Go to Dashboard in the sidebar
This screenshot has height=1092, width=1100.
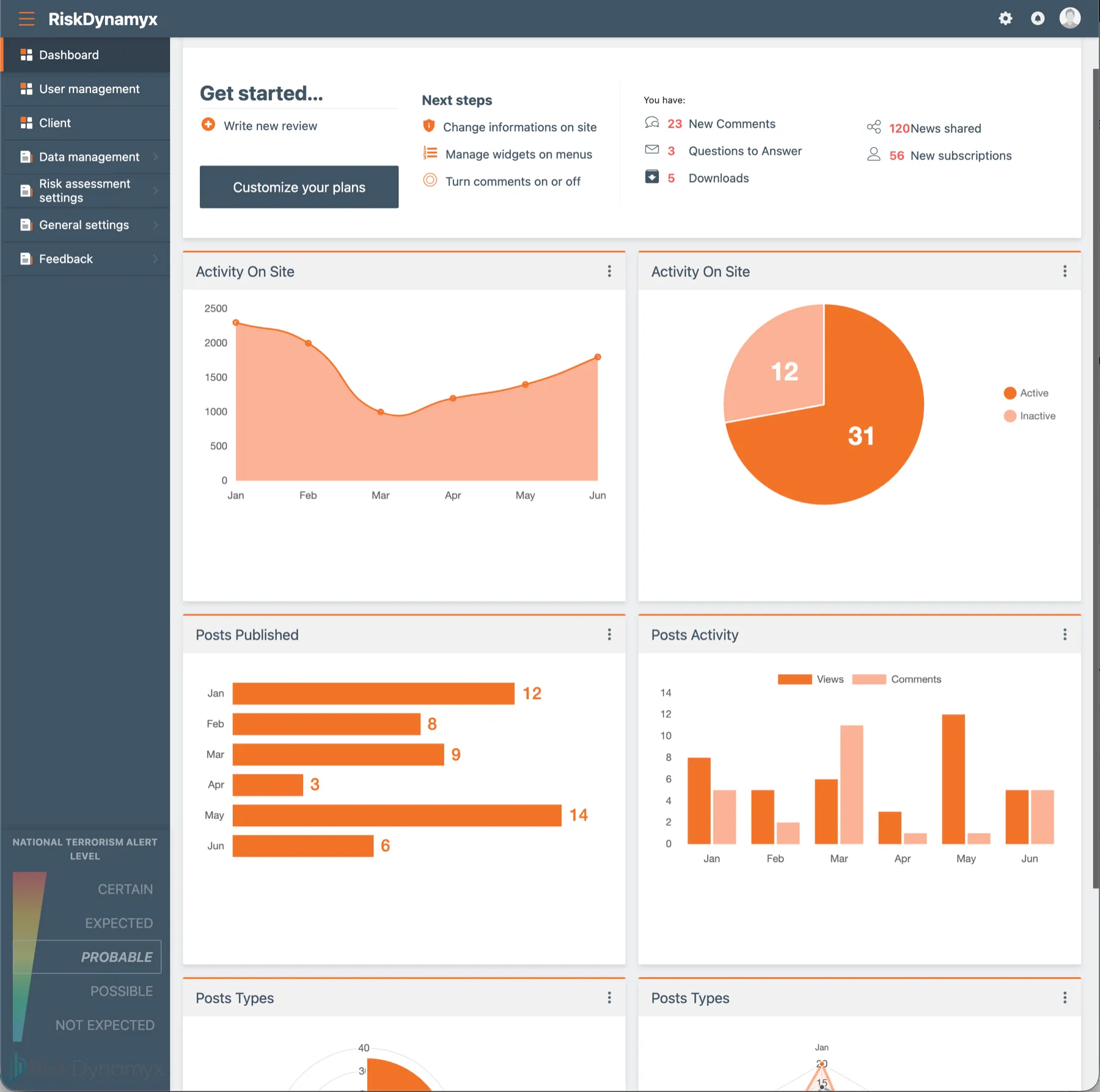tap(86, 55)
